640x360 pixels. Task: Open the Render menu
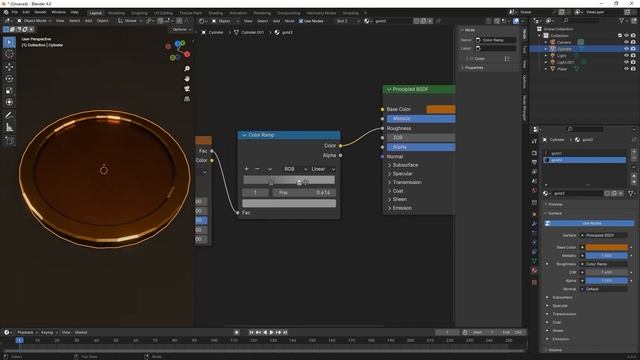coord(40,12)
